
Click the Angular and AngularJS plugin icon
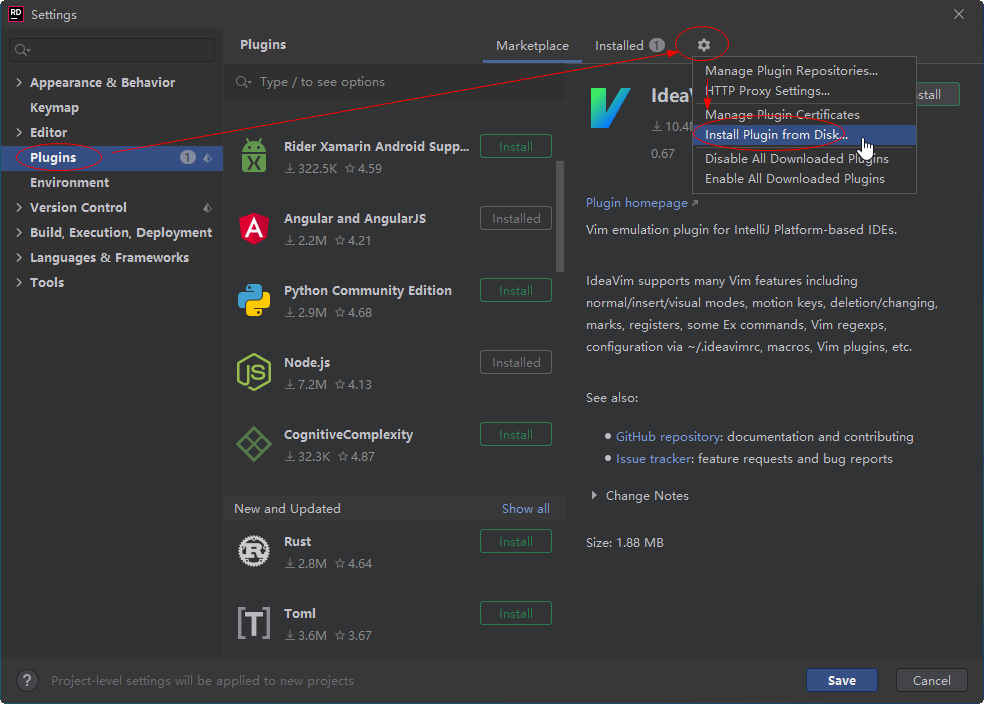click(x=254, y=228)
